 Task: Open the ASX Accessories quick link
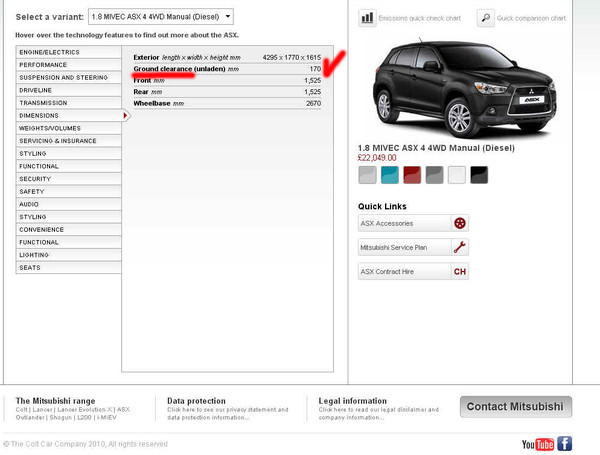coord(413,223)
